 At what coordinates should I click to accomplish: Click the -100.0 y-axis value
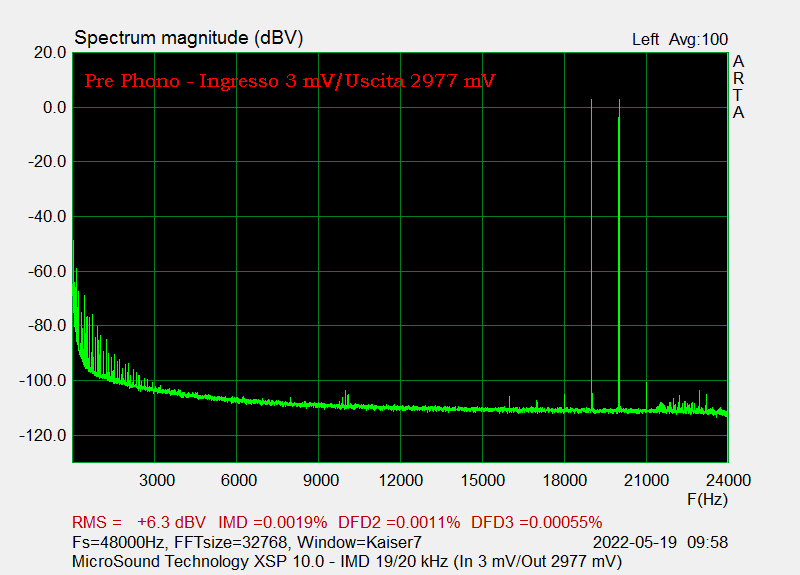tap(43, 381)
